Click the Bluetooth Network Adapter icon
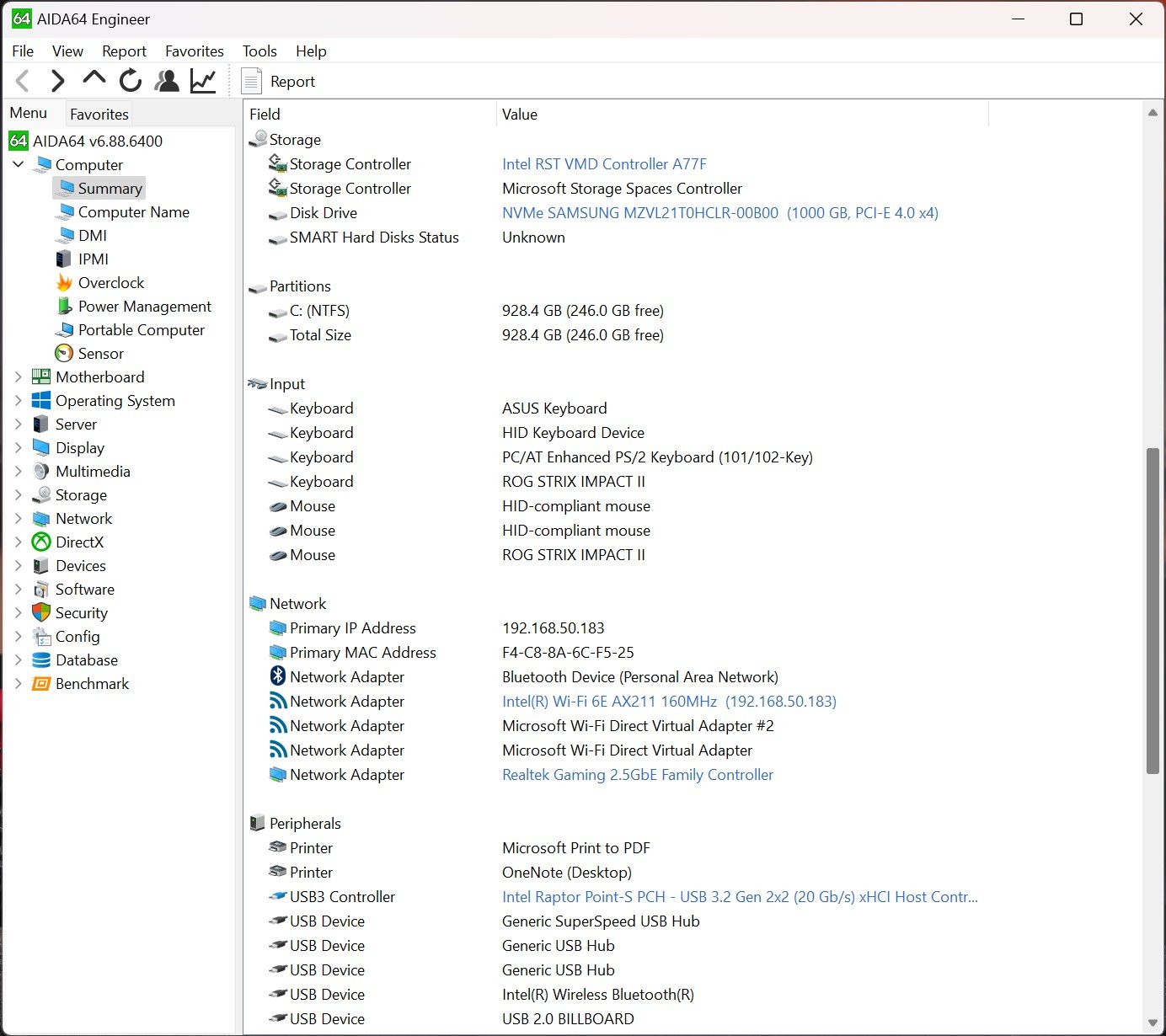 pyautogui.click(x=278, y=676)
